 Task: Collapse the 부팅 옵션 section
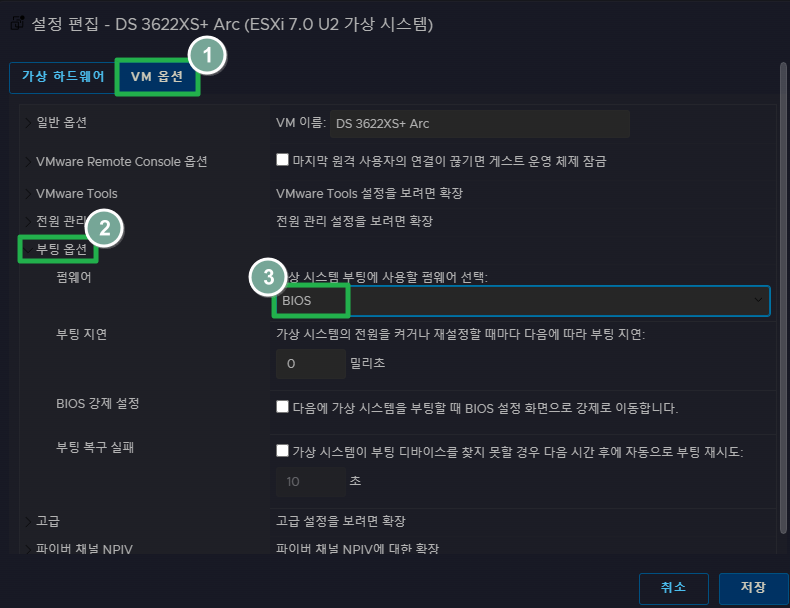coord(61,249)
